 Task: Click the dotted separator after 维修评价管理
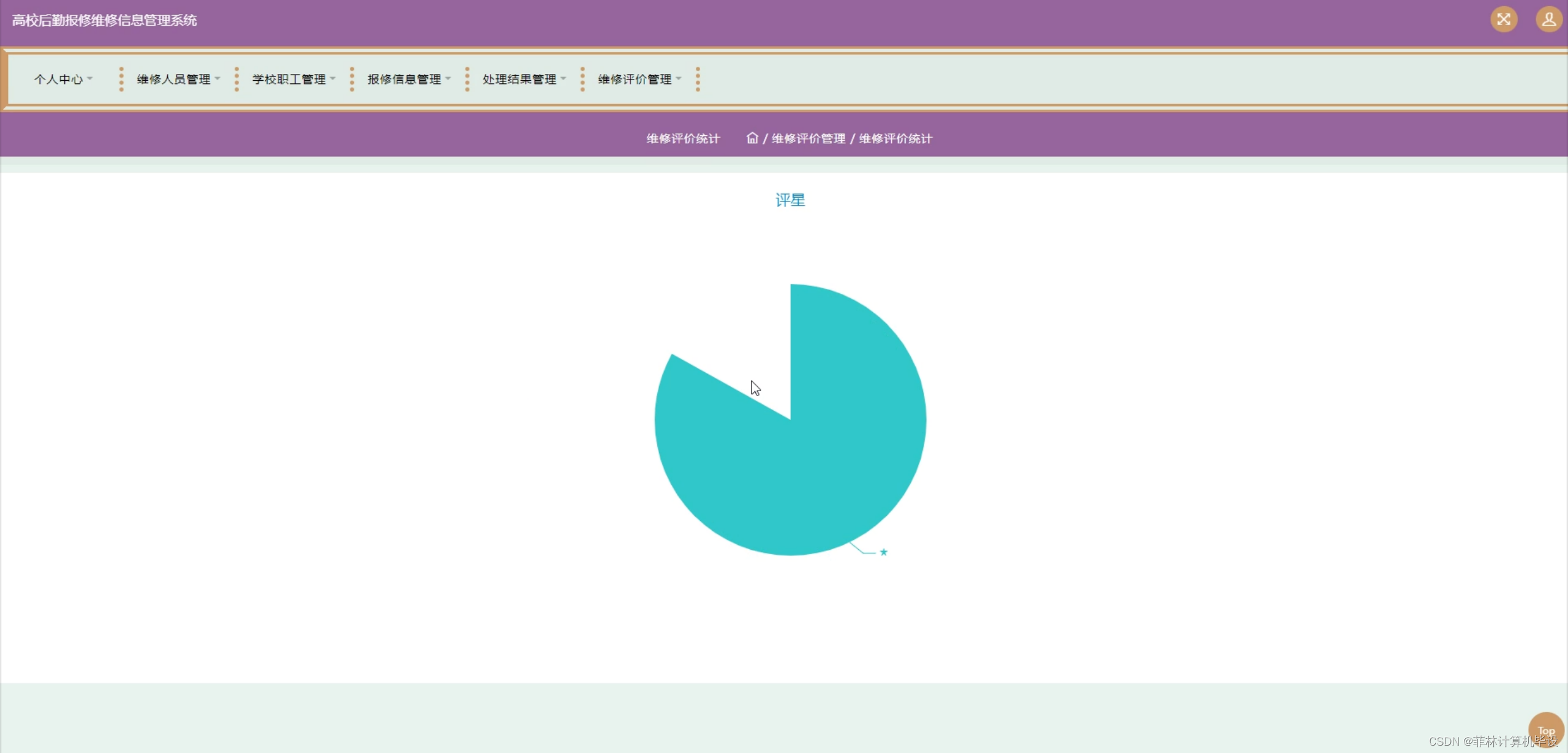698,80
